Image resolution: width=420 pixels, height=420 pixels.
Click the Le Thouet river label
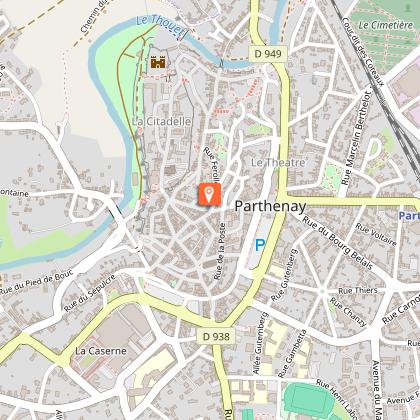pyautogui.click(x=160, y=24)
